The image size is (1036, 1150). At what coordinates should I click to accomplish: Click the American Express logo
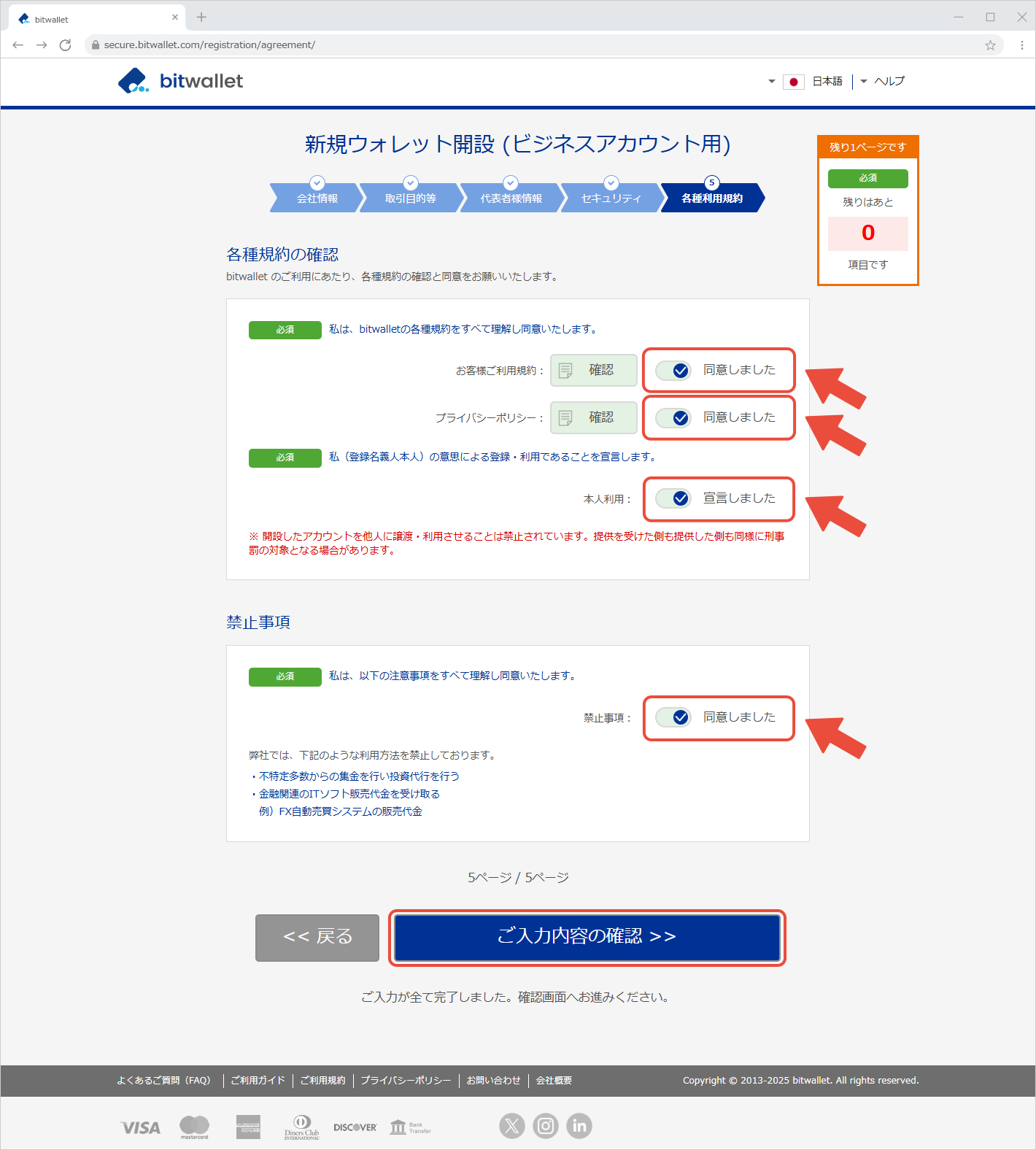click(x=248, y=1127)
